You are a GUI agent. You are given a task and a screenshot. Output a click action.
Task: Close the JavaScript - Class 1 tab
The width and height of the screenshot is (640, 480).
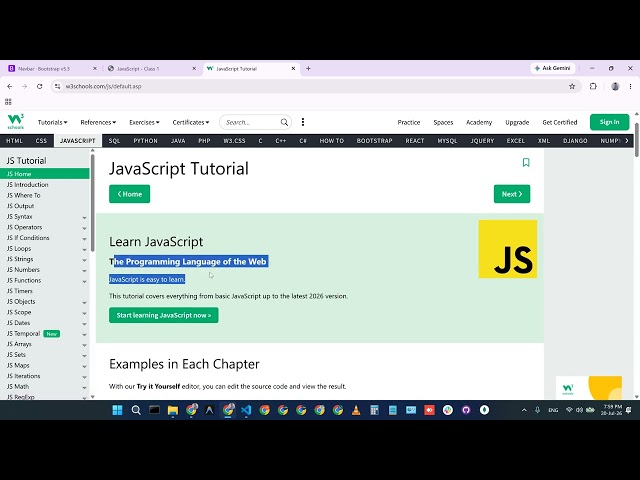[194, 69]
